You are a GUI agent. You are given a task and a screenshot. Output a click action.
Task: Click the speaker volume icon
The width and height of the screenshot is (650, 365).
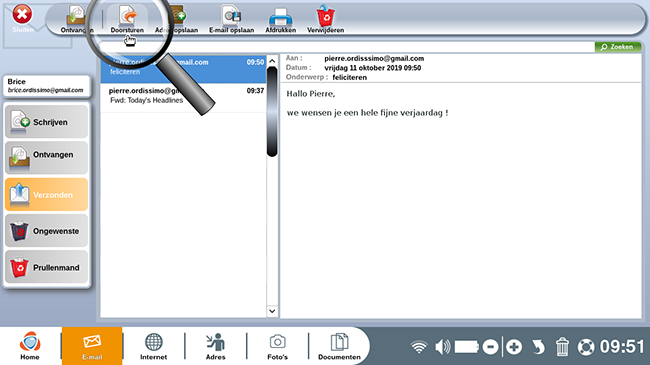coord(443,347)
